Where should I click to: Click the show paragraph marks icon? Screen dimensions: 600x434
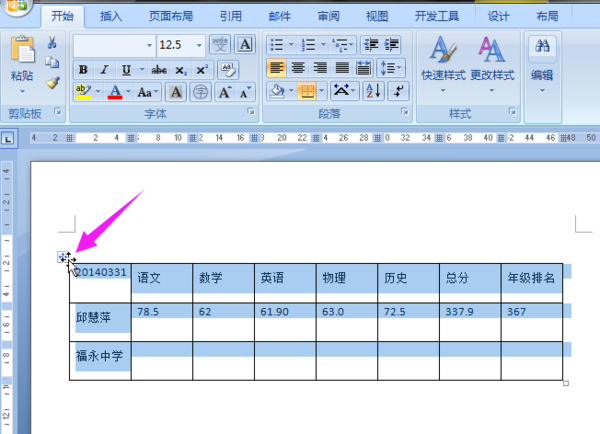pyautogui.click(x=400, y=91)
